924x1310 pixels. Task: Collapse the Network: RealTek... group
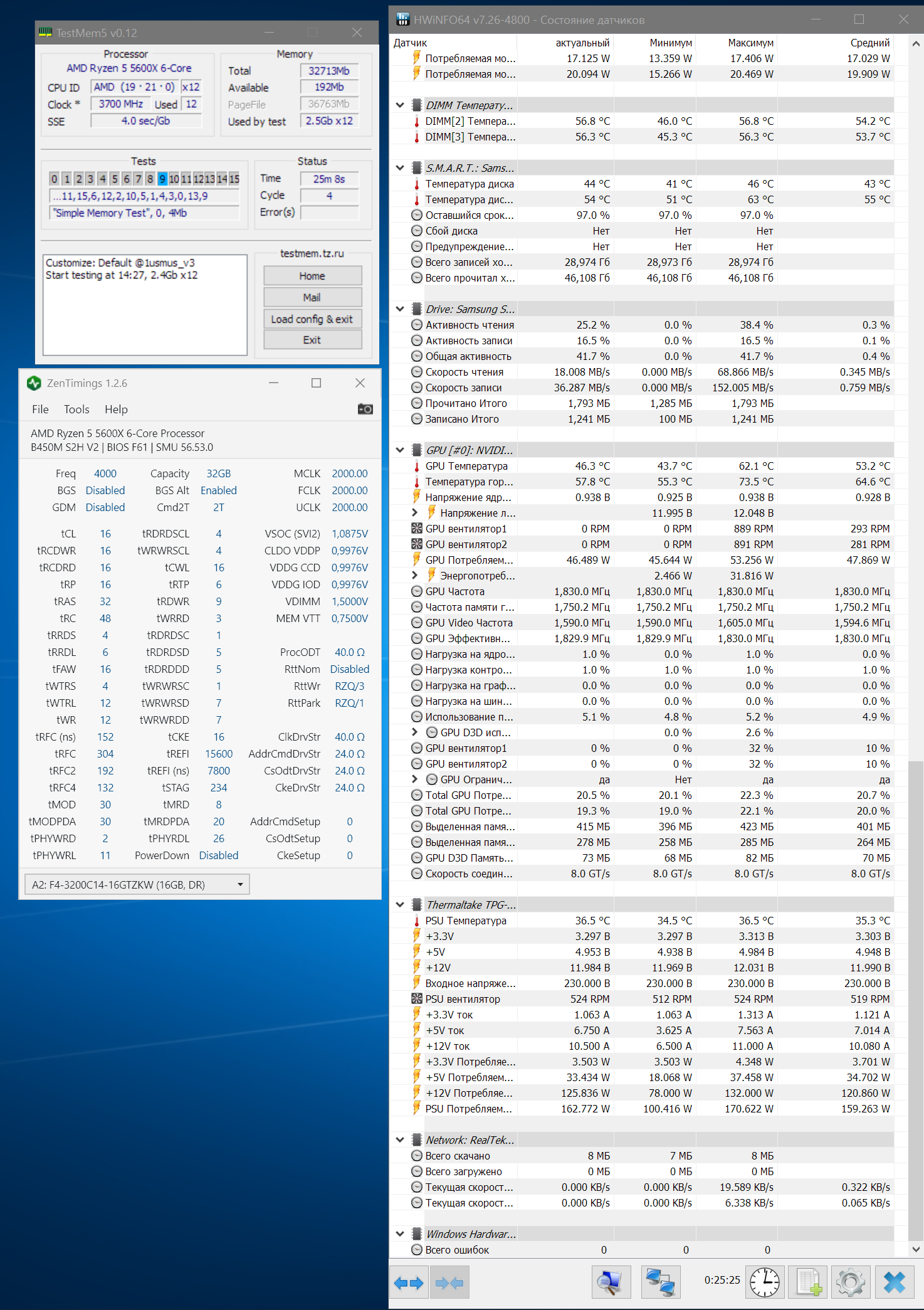[x=400, y=1140]
